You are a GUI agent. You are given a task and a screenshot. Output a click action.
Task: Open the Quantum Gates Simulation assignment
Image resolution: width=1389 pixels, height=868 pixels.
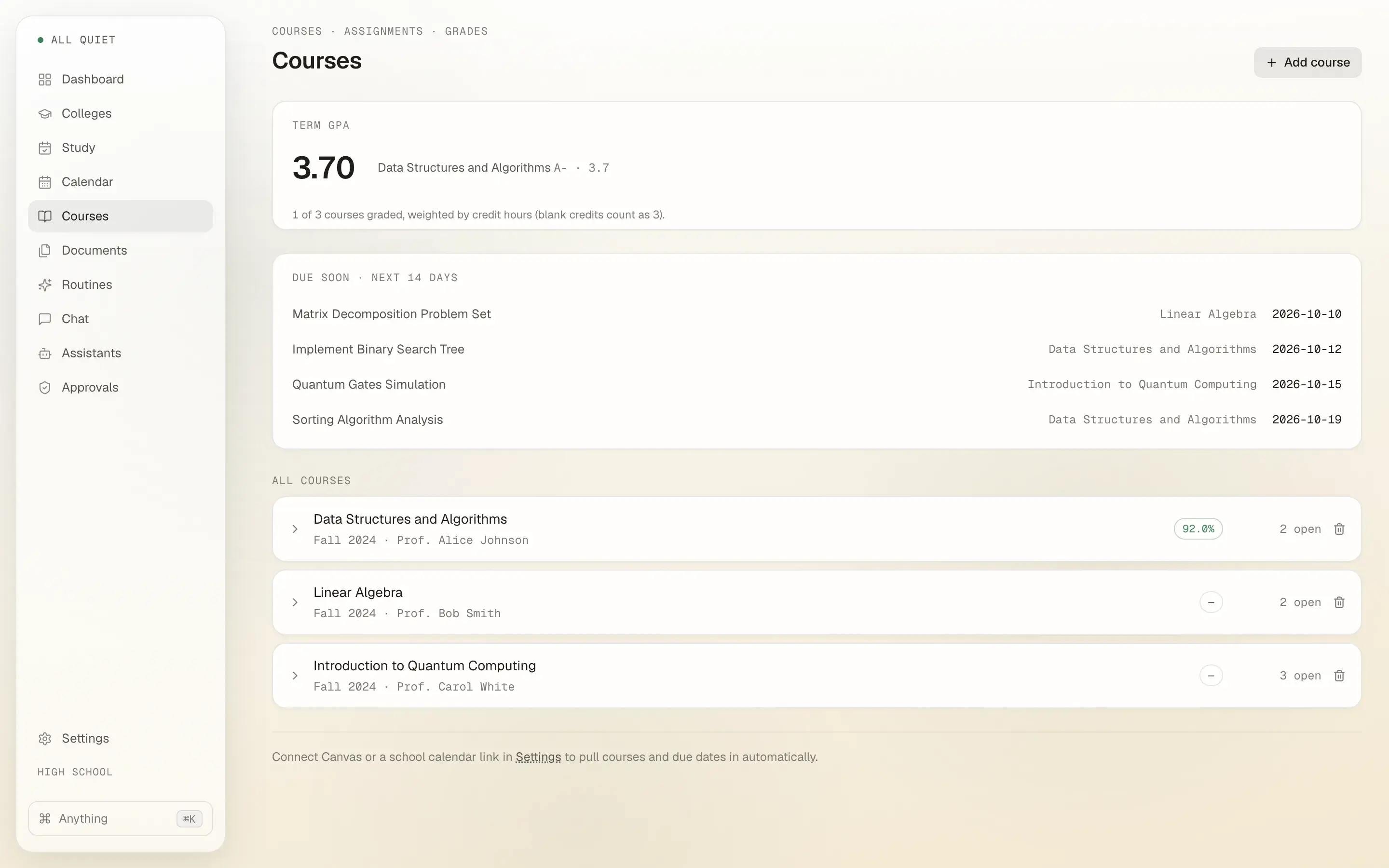coord(369,385)
